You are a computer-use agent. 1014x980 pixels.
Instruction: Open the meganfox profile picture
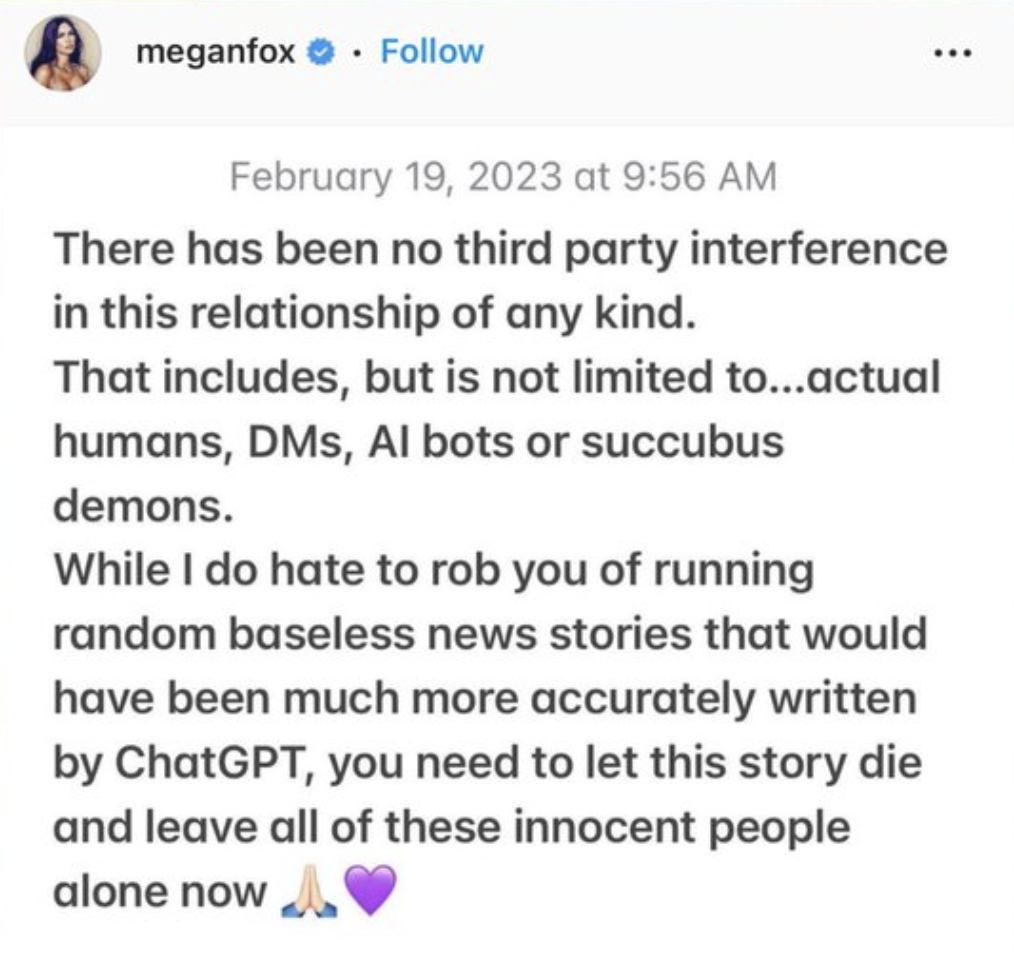pos(62,53)
